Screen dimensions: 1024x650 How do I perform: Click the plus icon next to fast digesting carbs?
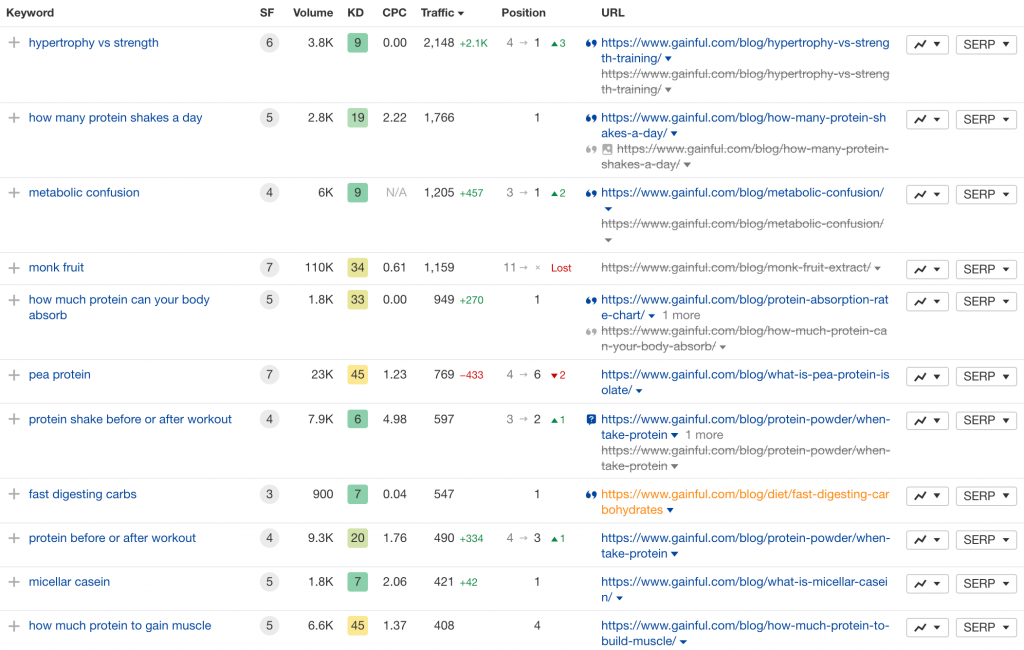pos(14,495)
